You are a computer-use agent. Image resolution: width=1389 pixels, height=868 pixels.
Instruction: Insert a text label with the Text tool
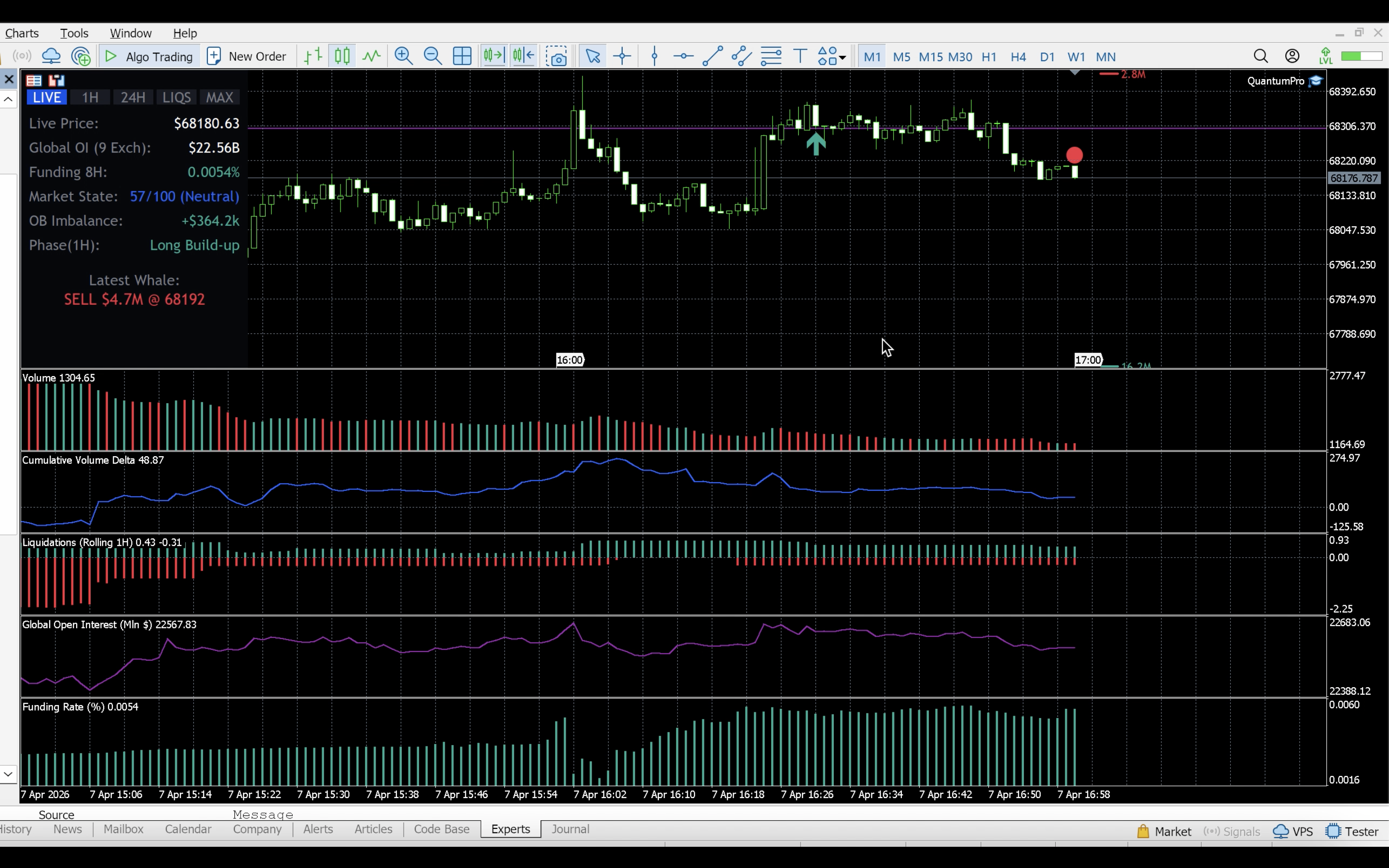(x=800, y=55)
